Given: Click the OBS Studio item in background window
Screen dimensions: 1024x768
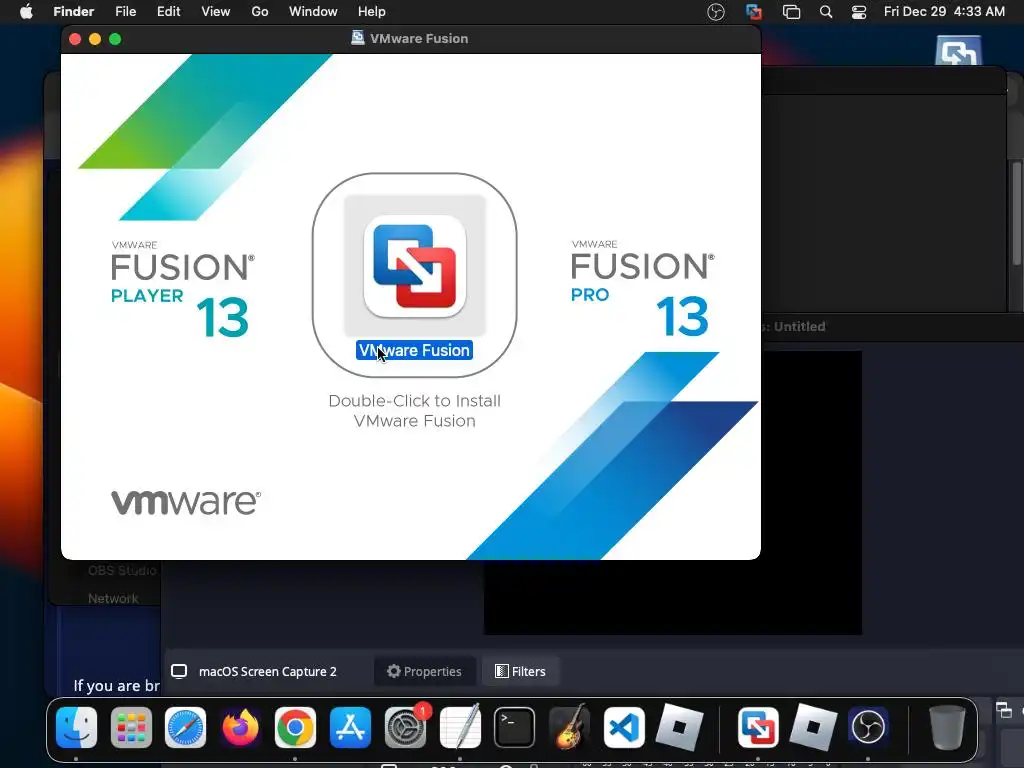Looking at the screenshot, I should click(122, 570).
